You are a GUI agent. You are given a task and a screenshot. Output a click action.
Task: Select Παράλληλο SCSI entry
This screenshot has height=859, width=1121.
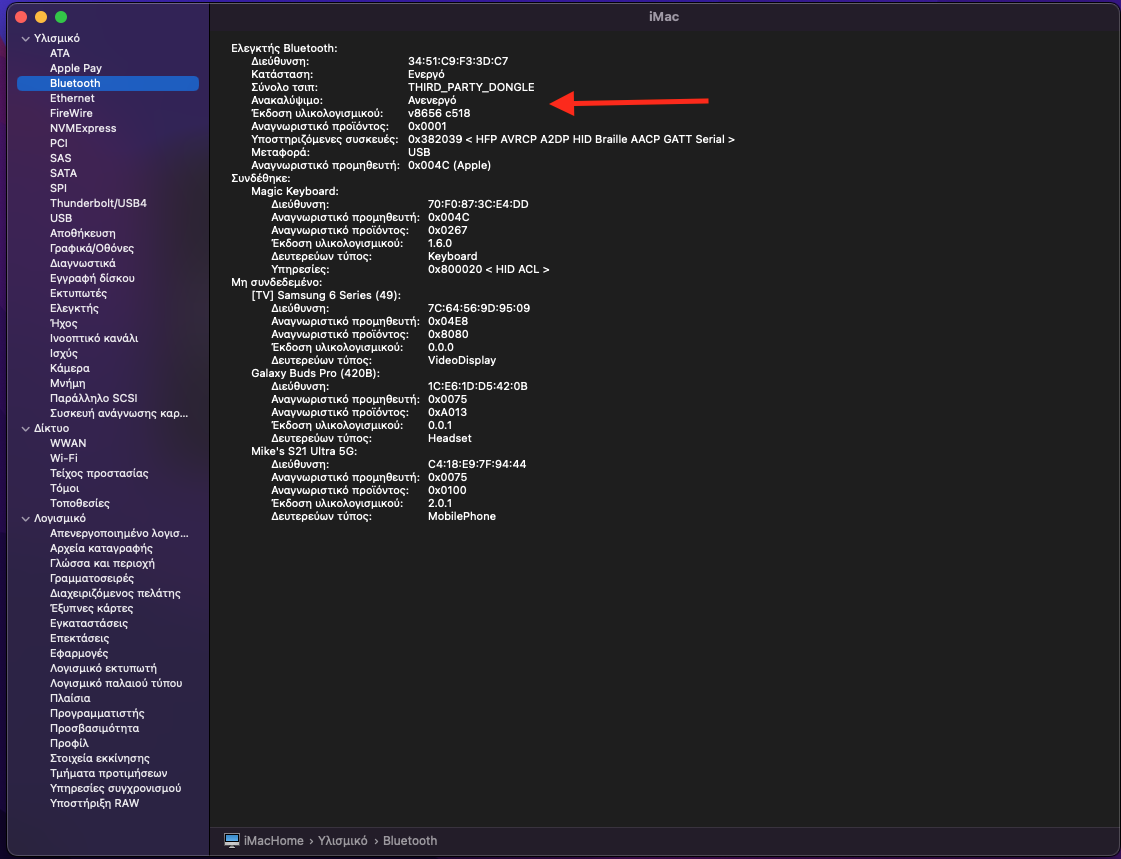click(94, 399)
